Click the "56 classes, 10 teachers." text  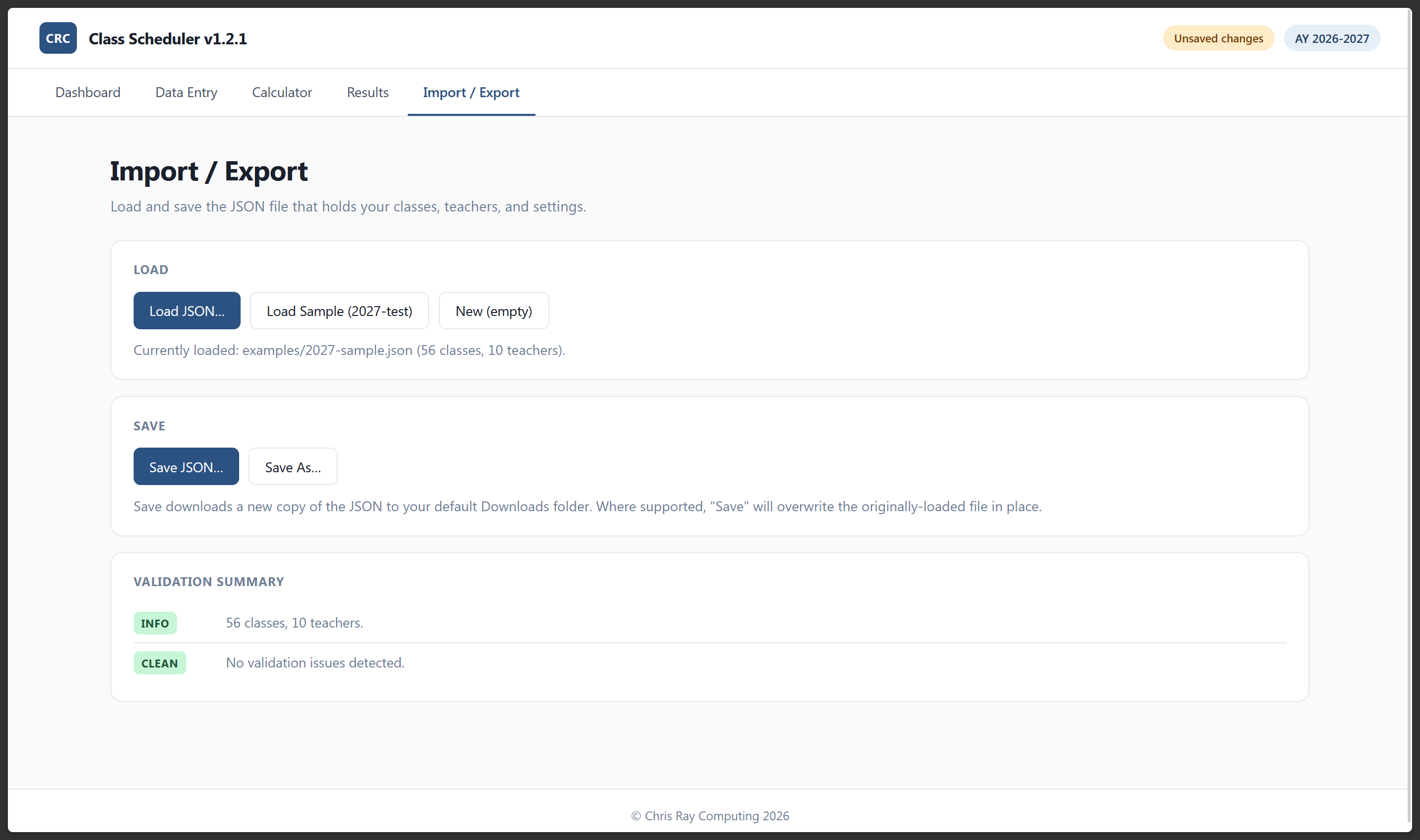(294, 623)
